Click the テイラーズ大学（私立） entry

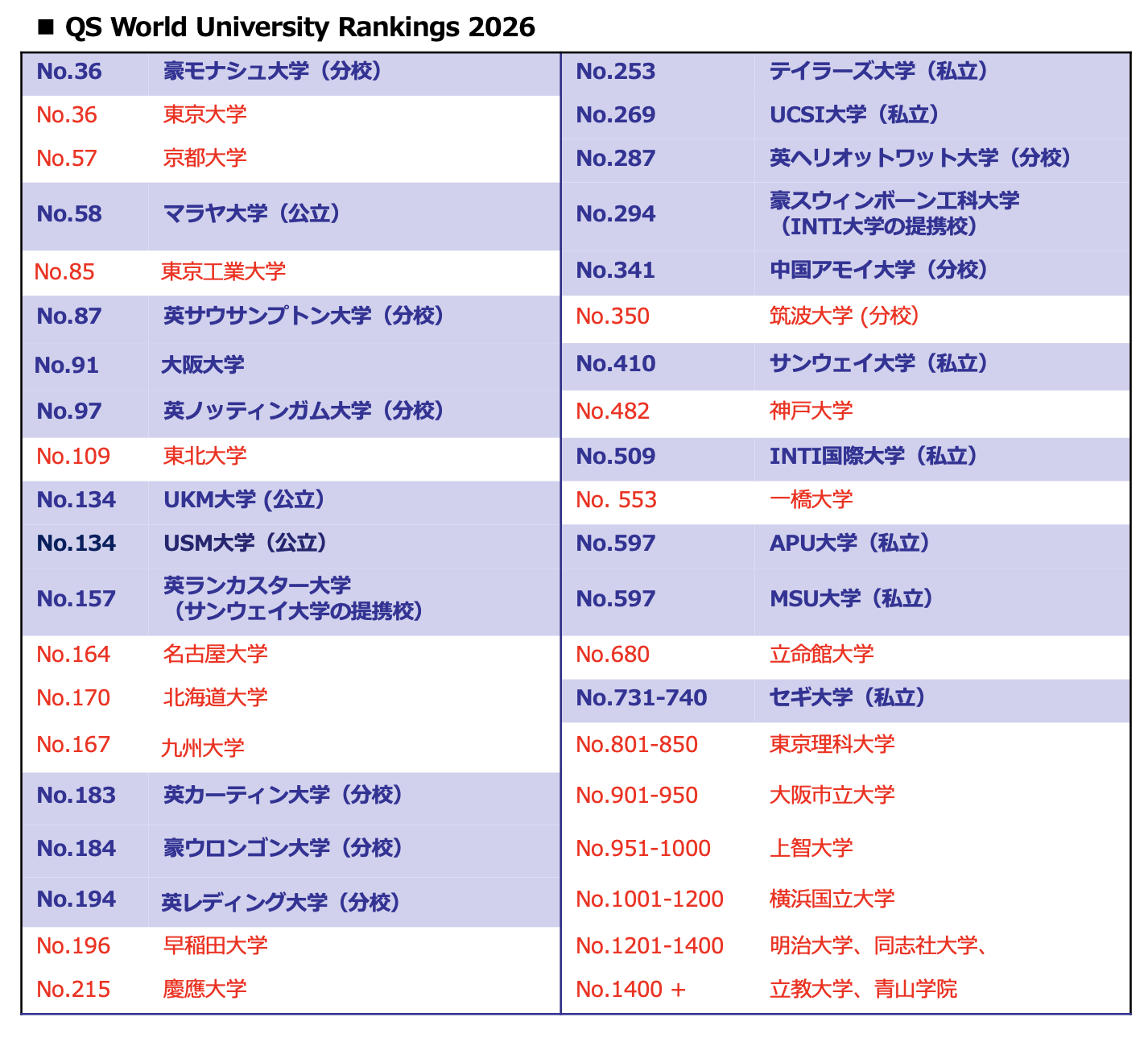878,72
